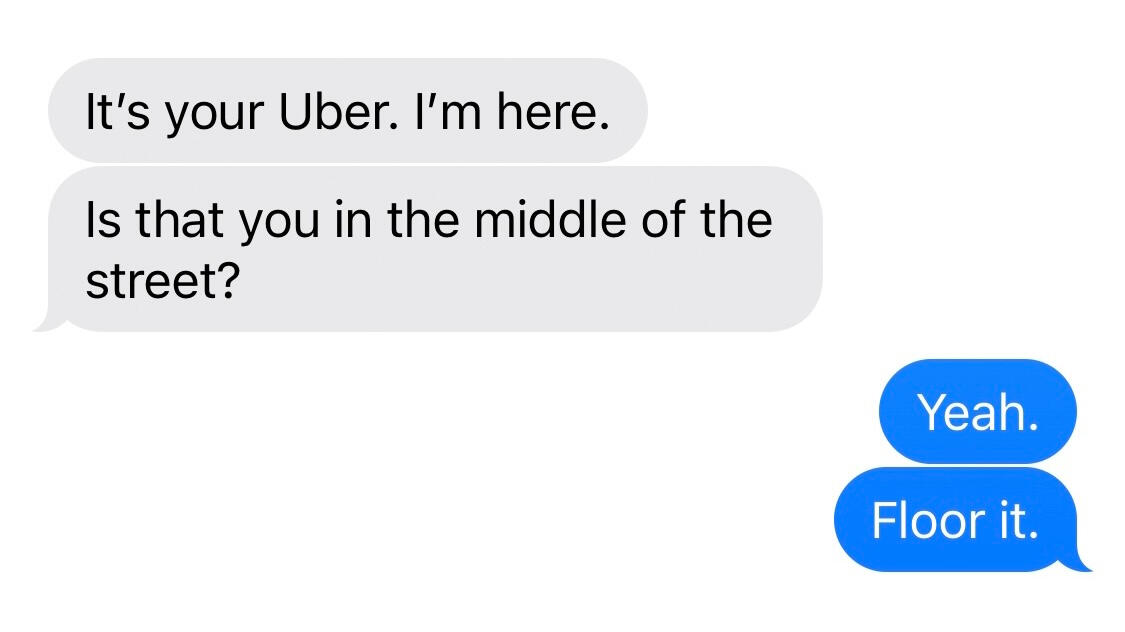Select the word "I'm" in the first message

pos(442,112)
